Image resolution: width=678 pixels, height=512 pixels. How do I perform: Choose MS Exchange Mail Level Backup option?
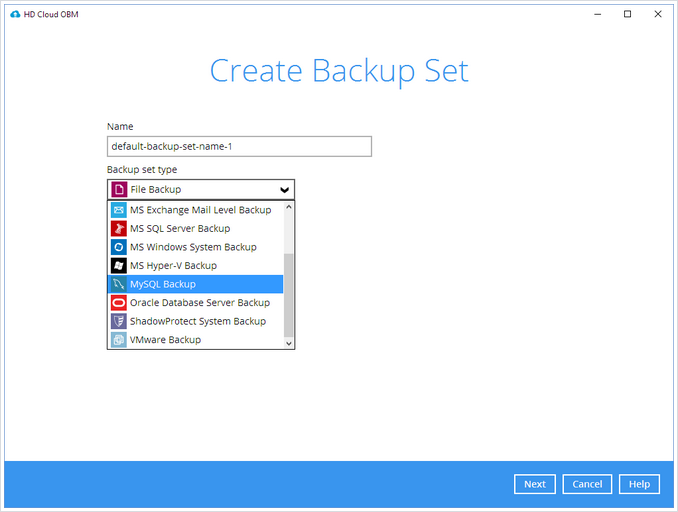[x=195, y=210]
